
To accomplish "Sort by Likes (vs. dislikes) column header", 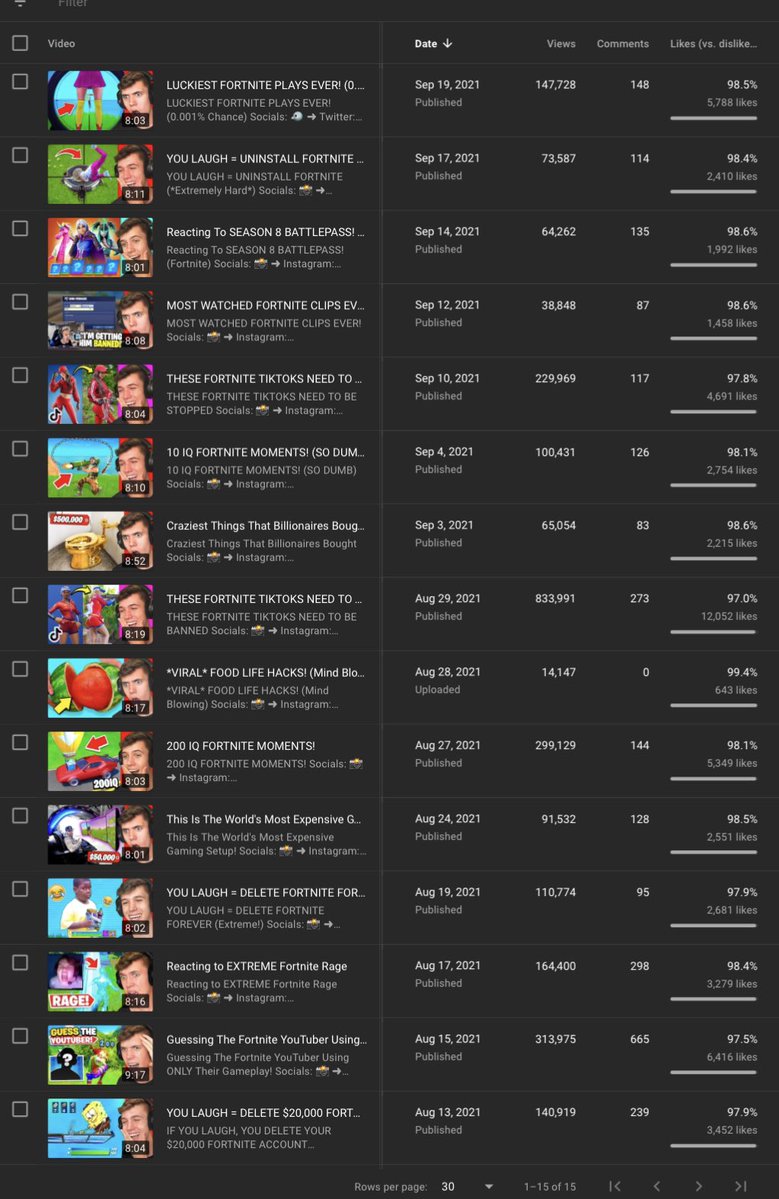I will pos(713,44).
